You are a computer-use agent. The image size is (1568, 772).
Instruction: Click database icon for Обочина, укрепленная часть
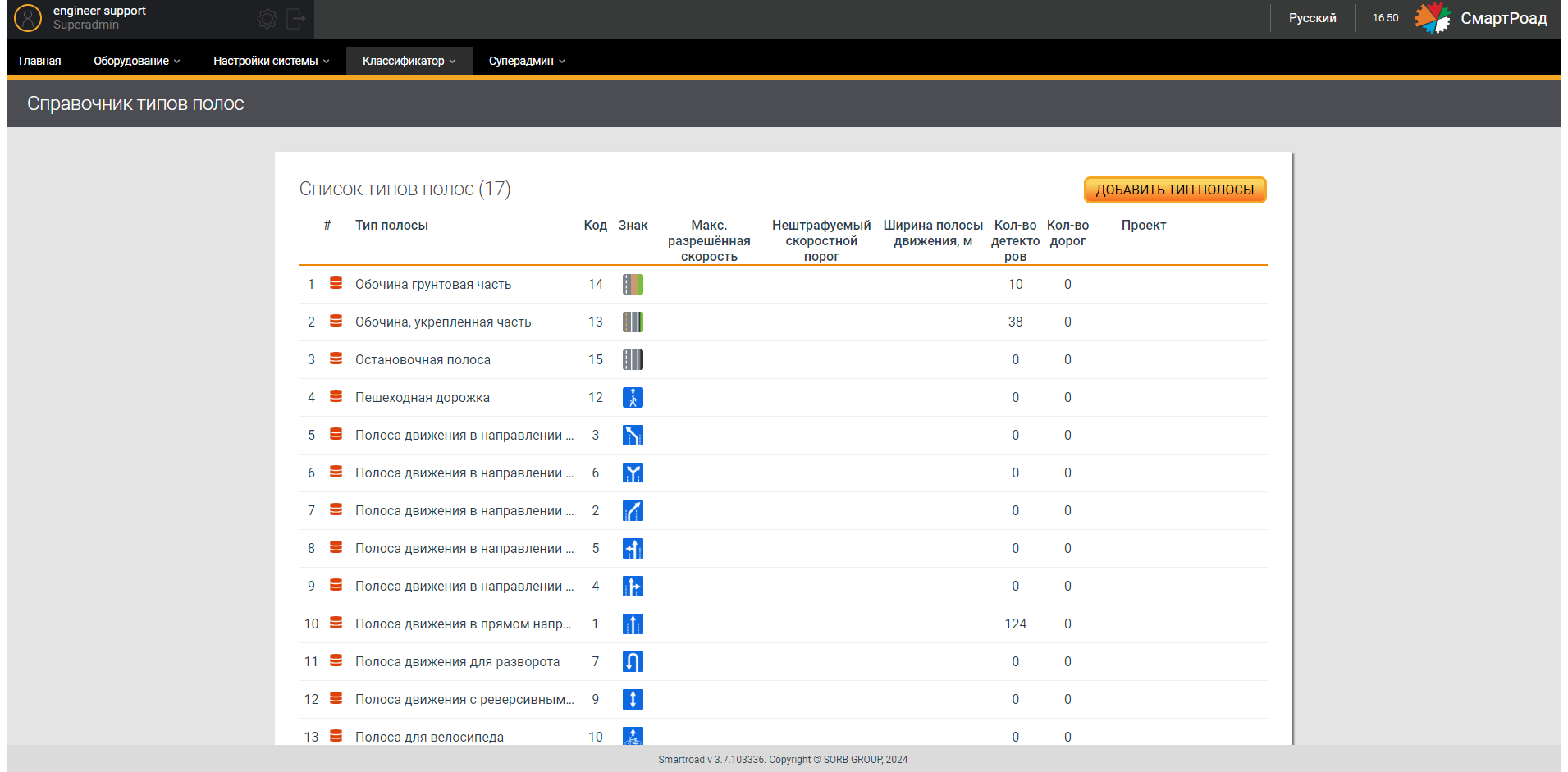pyautogui.click(x=336, y=321)
